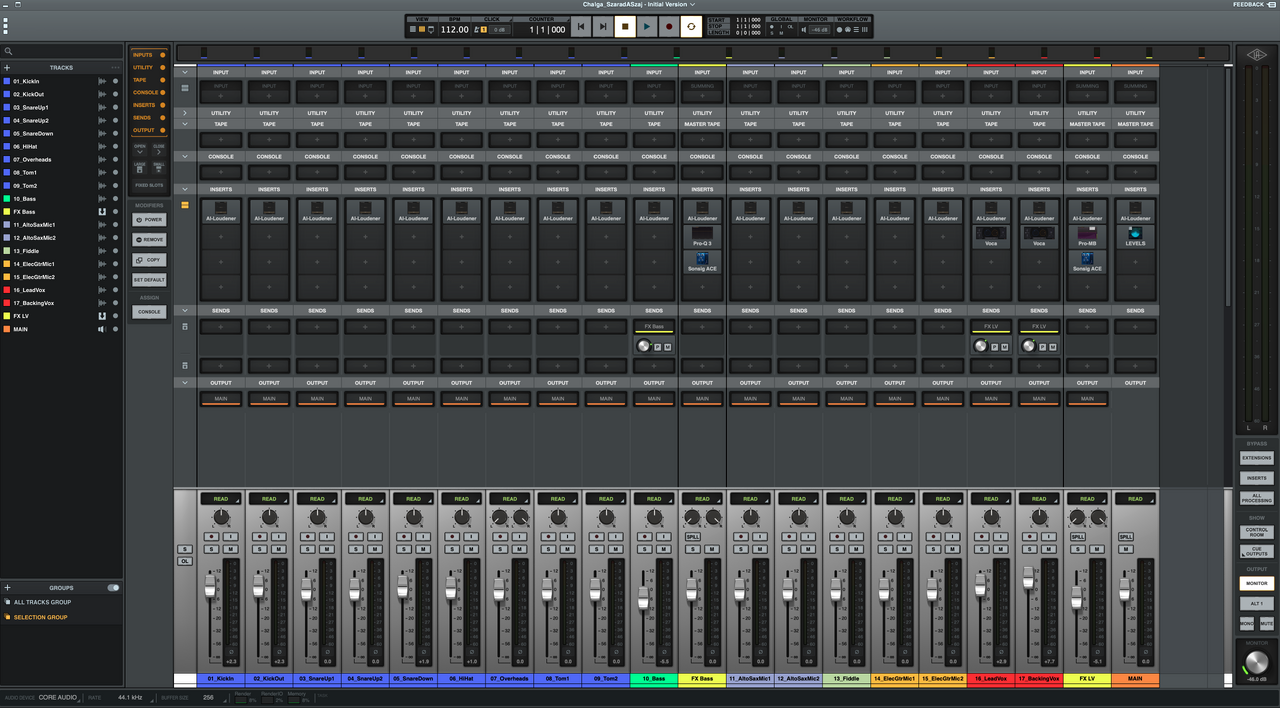Open the Sonsig ACE insert on the FX Bass channel
This screenshot has width=1280, height=708.
[702, 262]
